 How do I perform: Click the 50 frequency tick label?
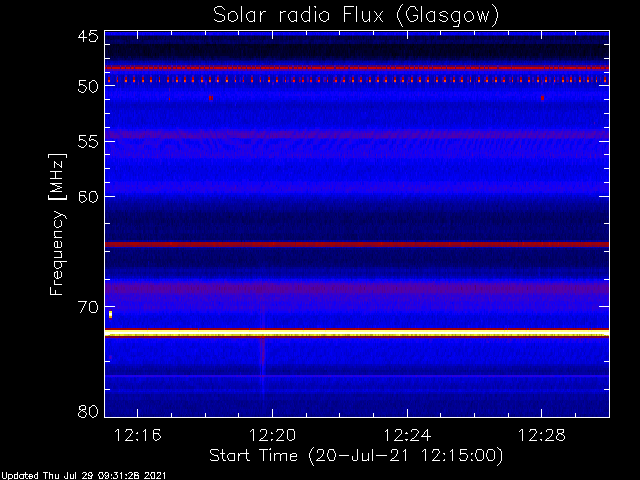point(88,87)
